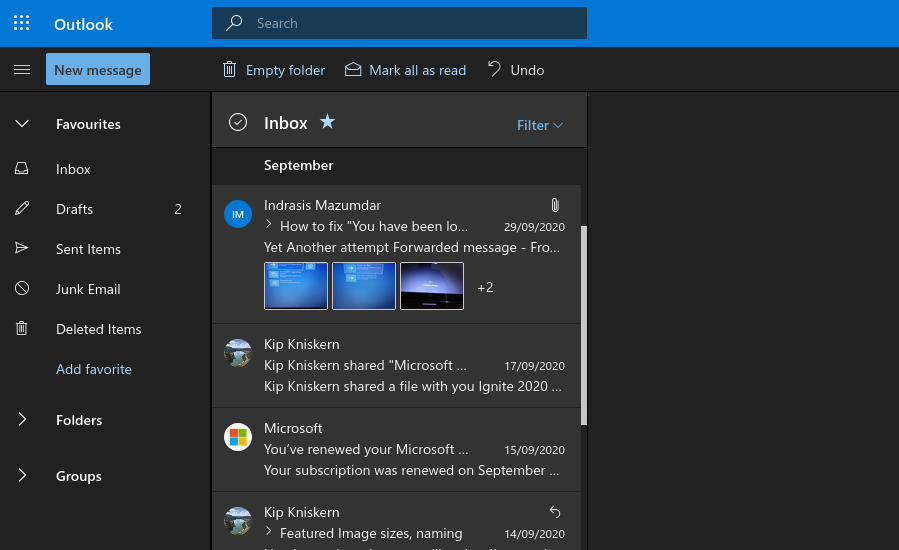The width and height of the screenshot is (899, 550).
Task: Click the Sent Items paper-plane icon
Action: [x=21, y=248]
